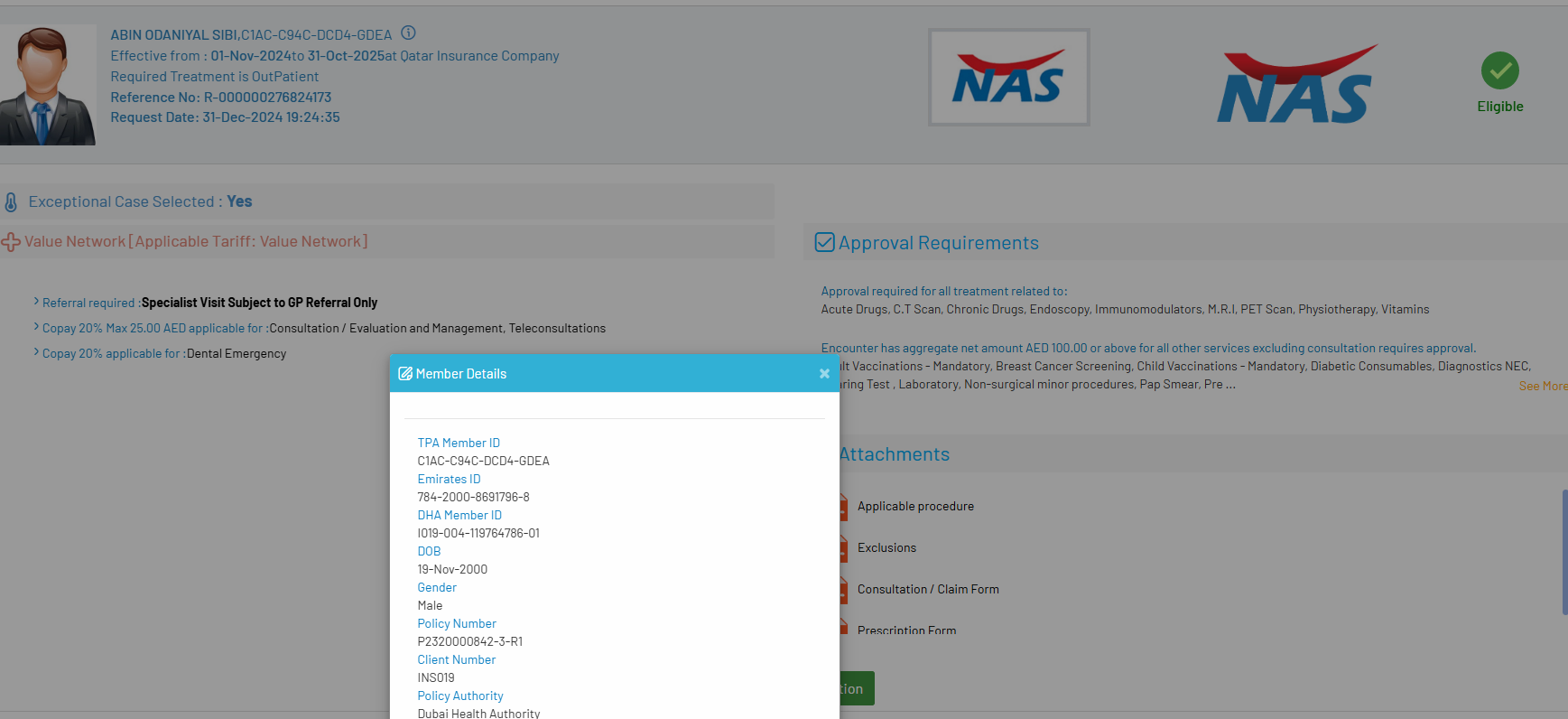Click the Approval Requirements checkbox icon
Viewport: 1568px width, 719px height.
[x=824, y=242]
